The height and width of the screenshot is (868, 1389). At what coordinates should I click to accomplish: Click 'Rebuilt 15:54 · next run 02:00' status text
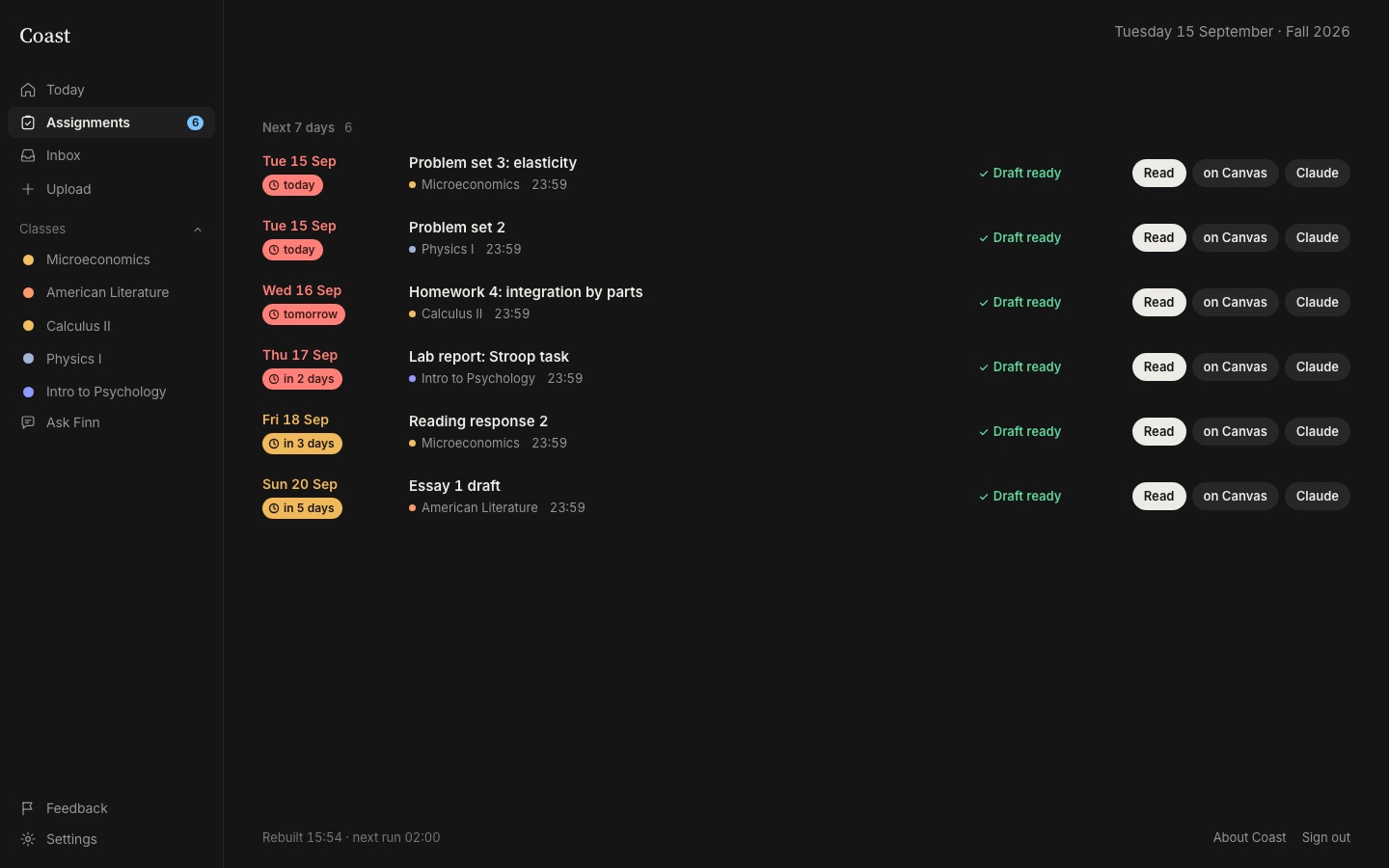351,837
